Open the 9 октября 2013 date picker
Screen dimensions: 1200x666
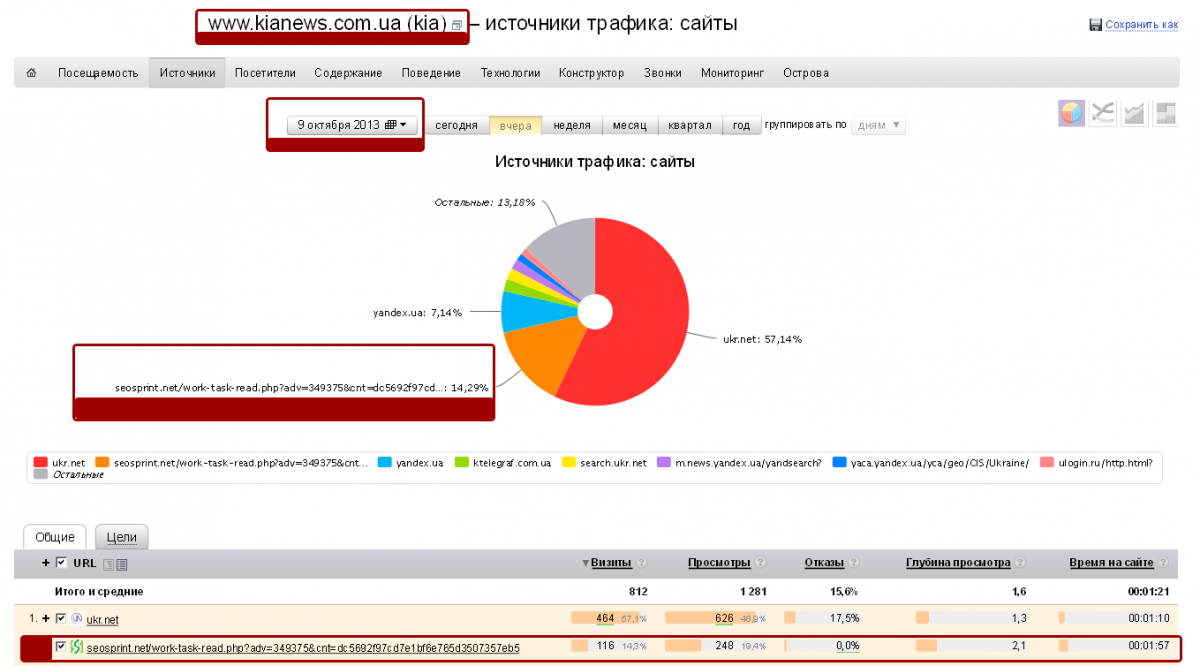coord(353,125)
